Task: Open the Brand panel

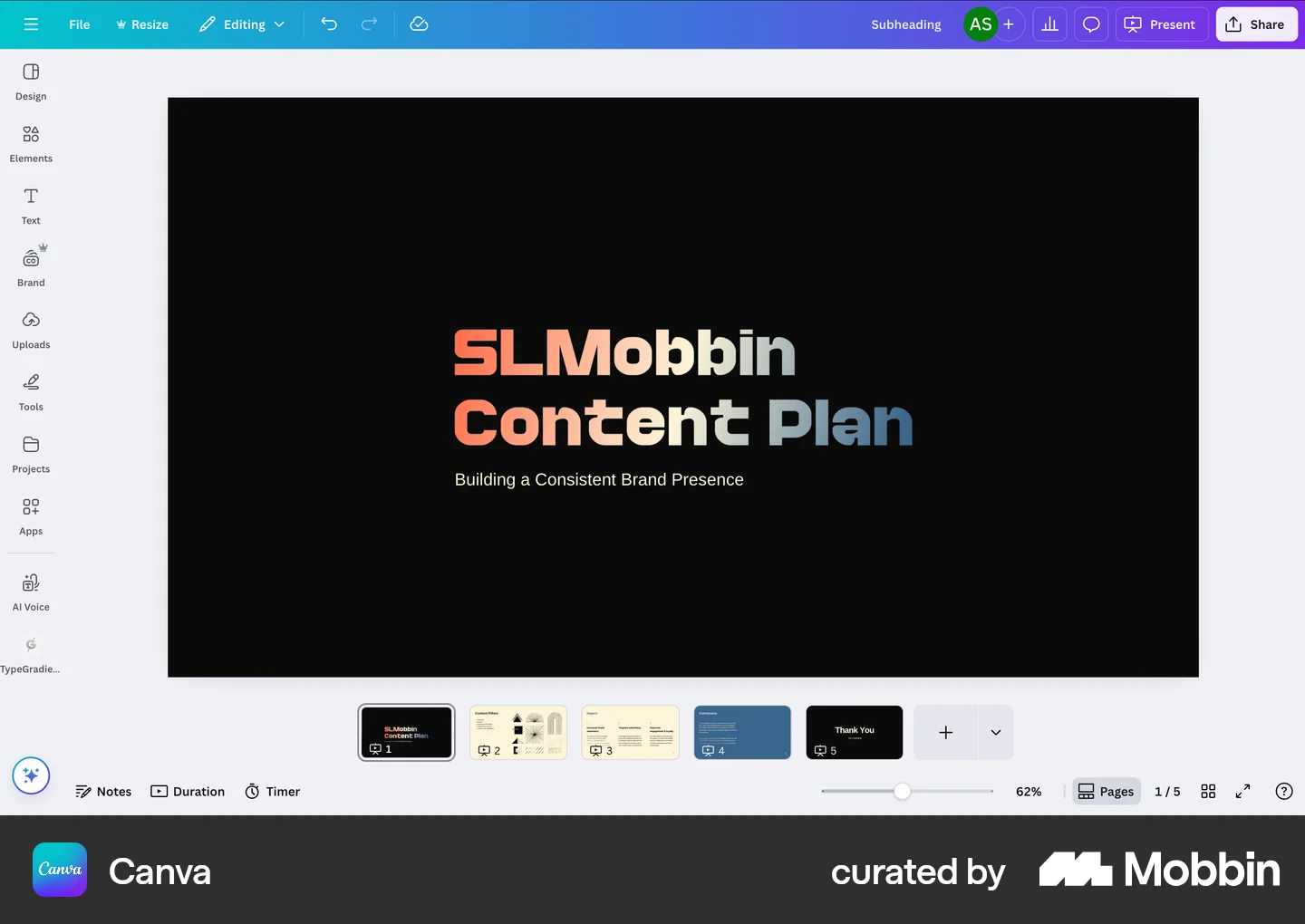Action: [x=31, y=268]
